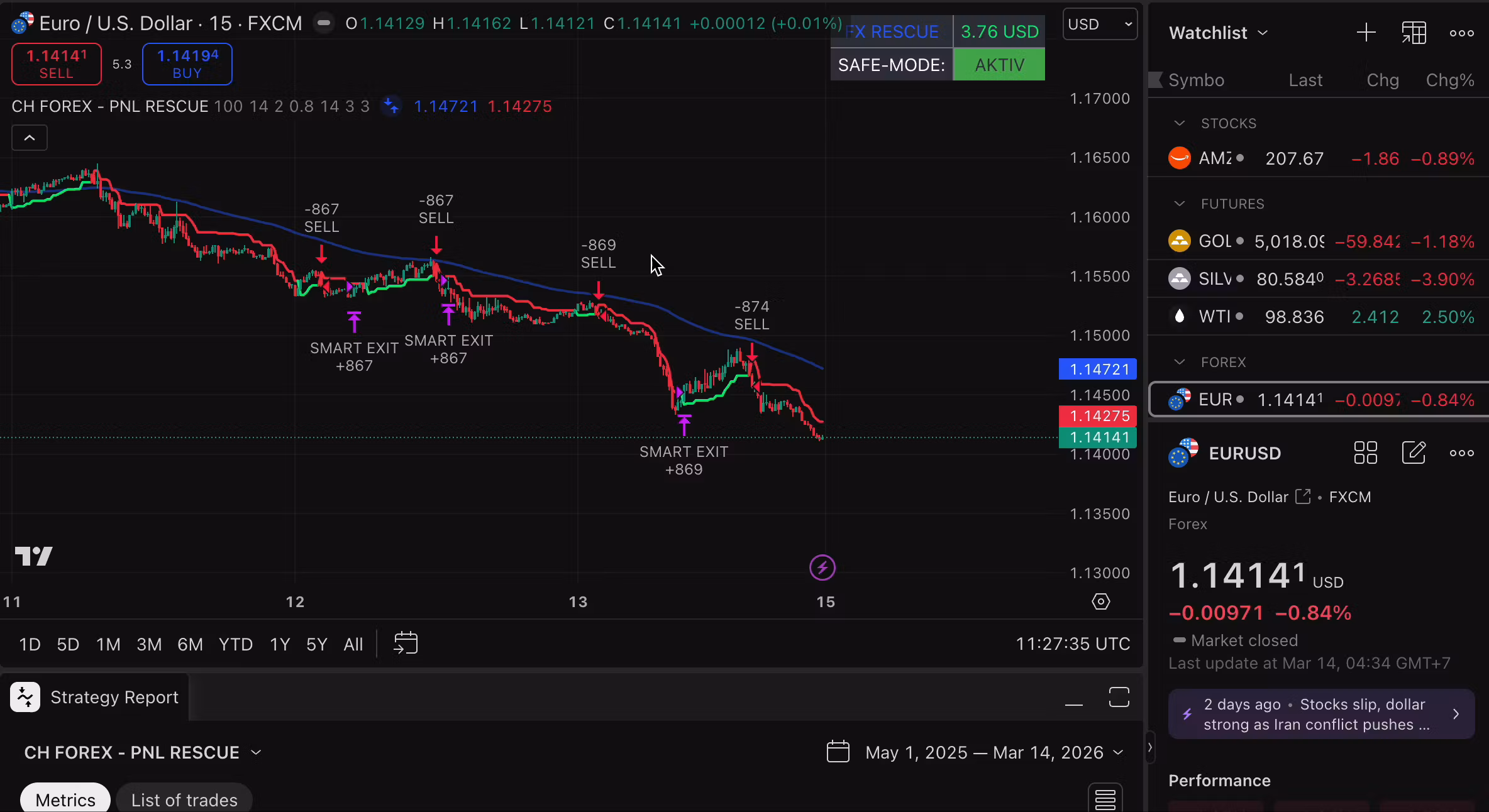Open chart settings gear near price scale
Image resolution: width=1489 pixels, height=812 pixels.
[1100, 601]
